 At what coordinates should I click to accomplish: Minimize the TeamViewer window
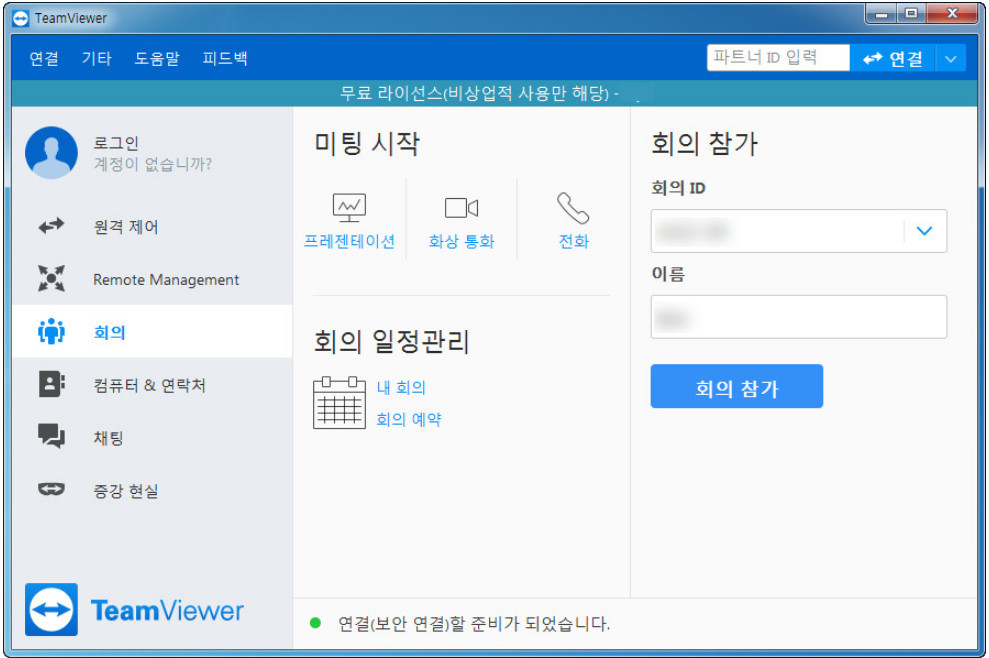click(881, 14)
